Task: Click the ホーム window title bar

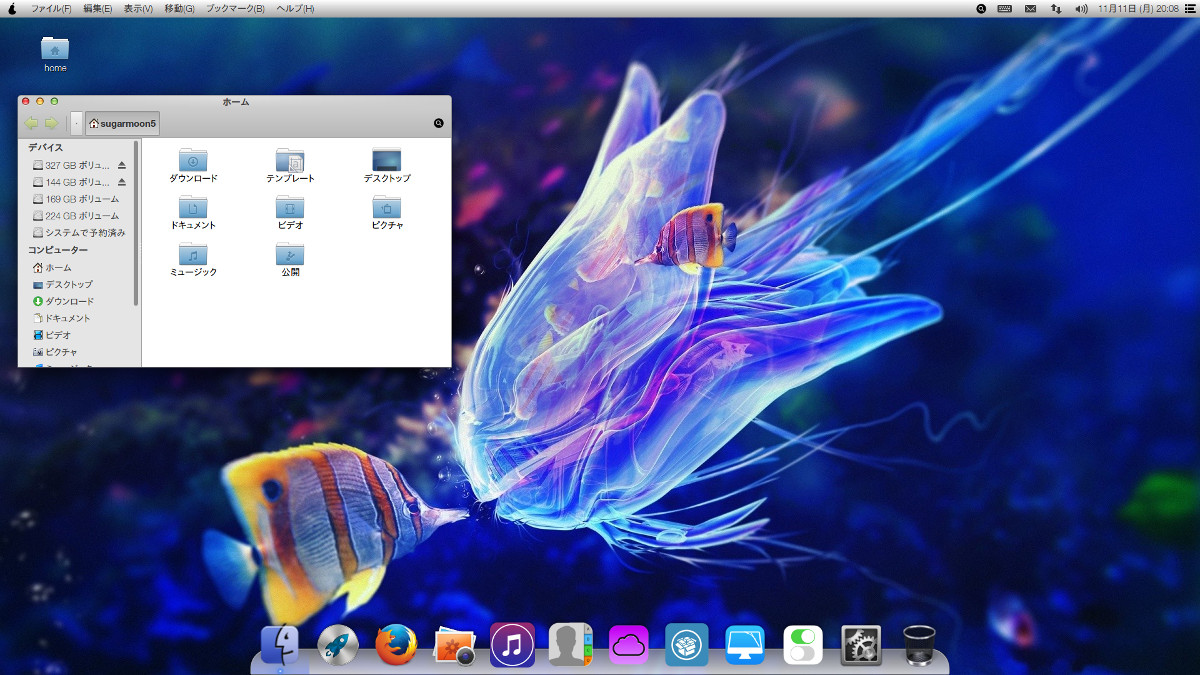Action: [236, 101]
